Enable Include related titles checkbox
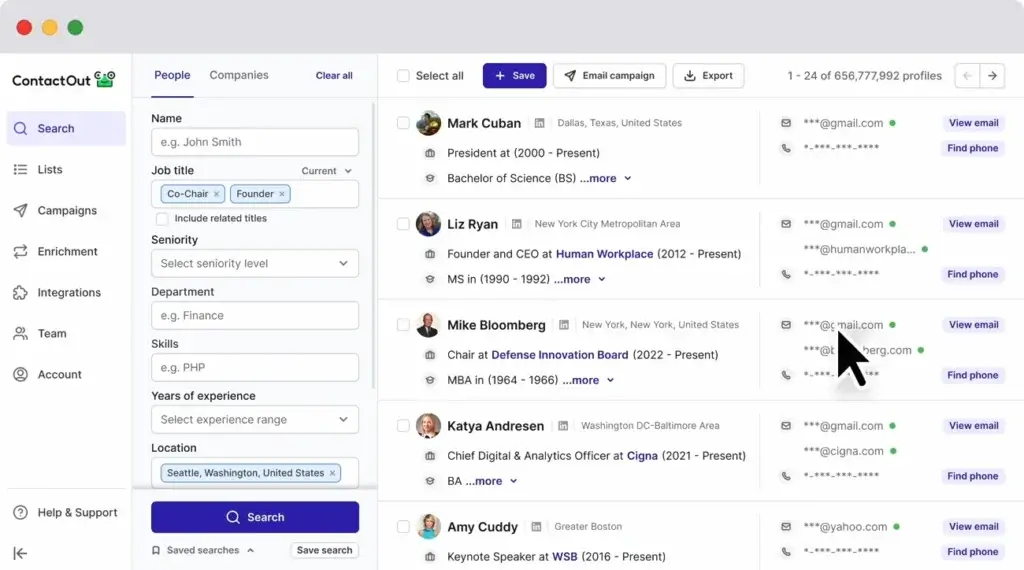The image size is (1024, 570). [162, 219]
